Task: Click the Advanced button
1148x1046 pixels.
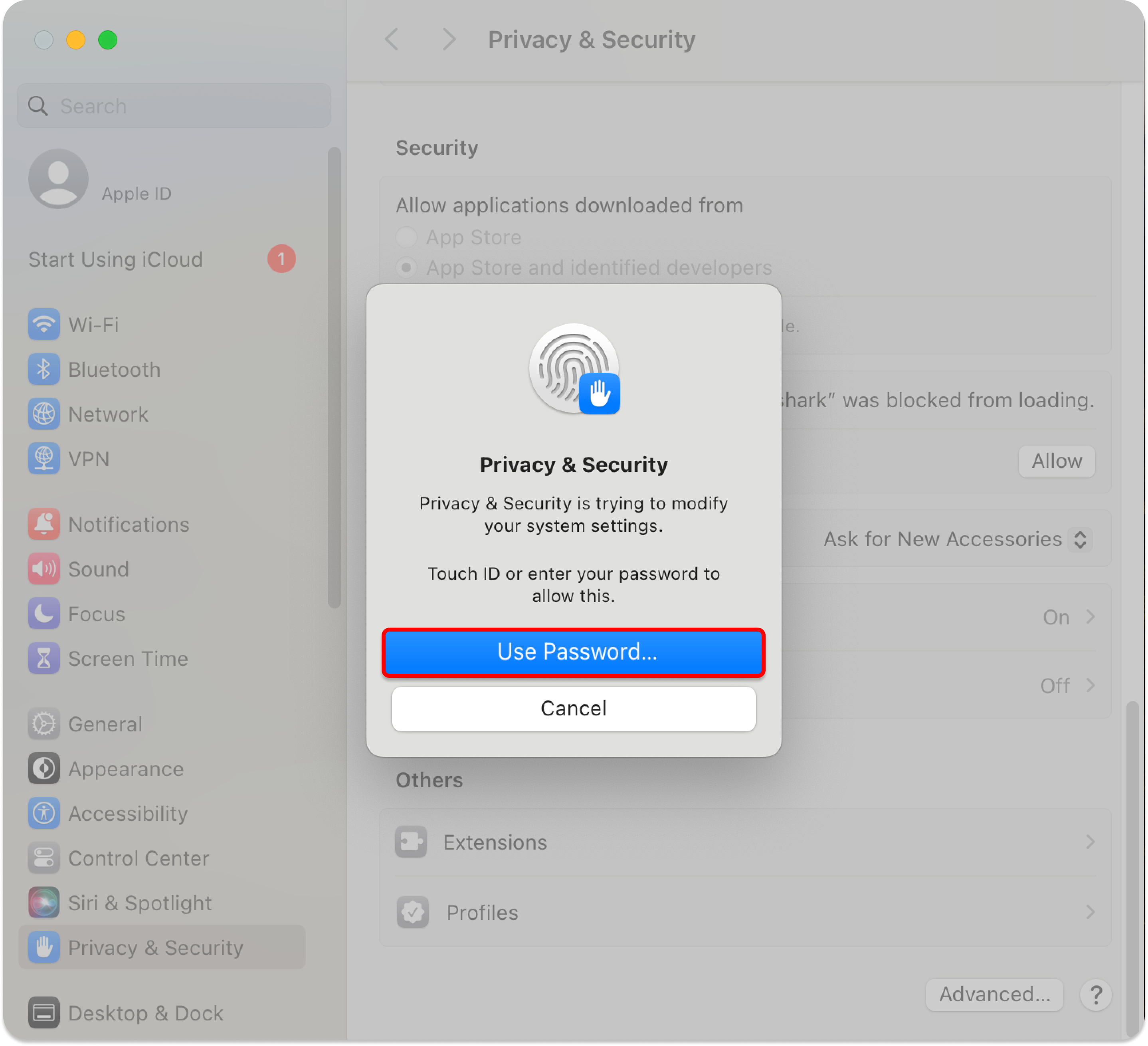Action: click(x=994, y=994)
